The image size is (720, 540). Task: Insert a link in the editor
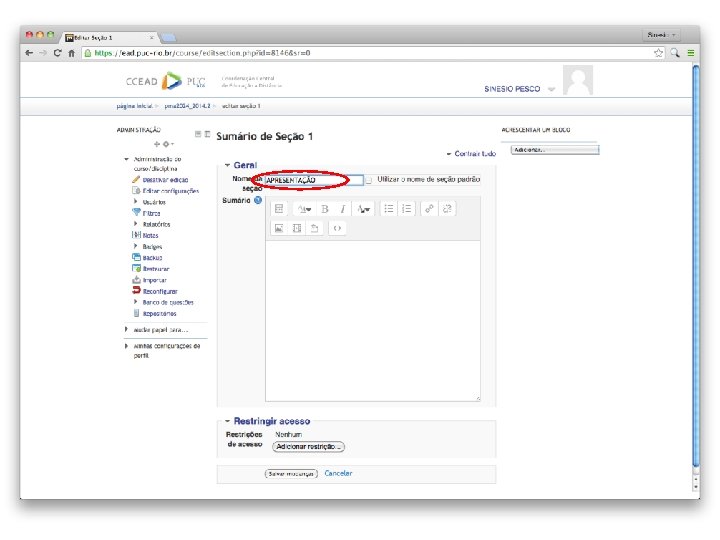(x=429, y=209)
